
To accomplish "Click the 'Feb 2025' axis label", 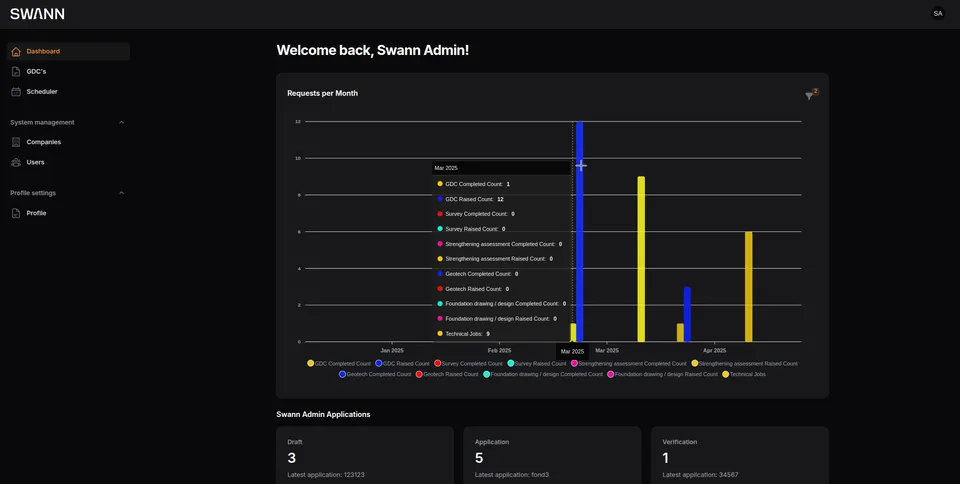I will tap(499, 351).
